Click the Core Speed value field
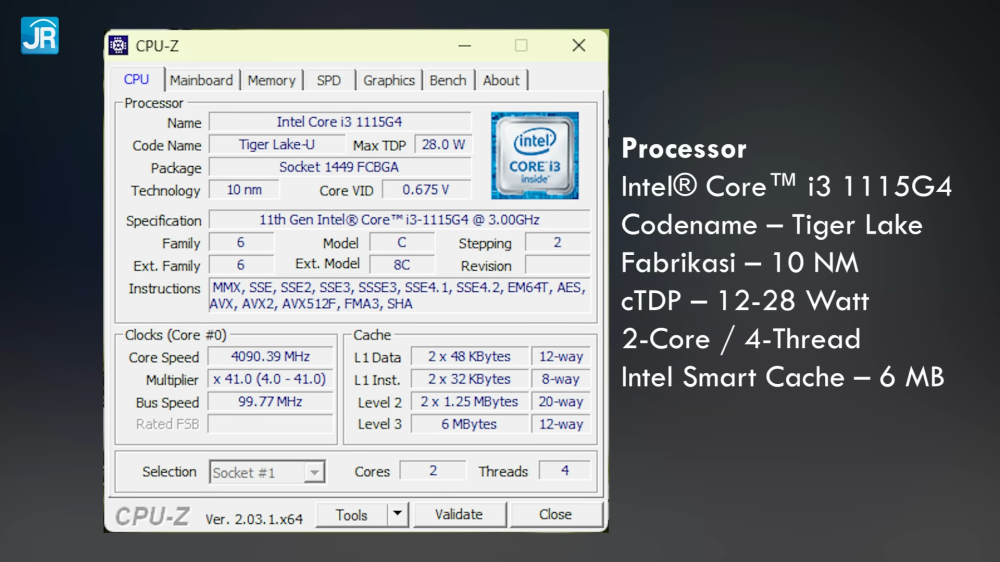Screen dimensions: 1000x562 [x=270, y=357]
